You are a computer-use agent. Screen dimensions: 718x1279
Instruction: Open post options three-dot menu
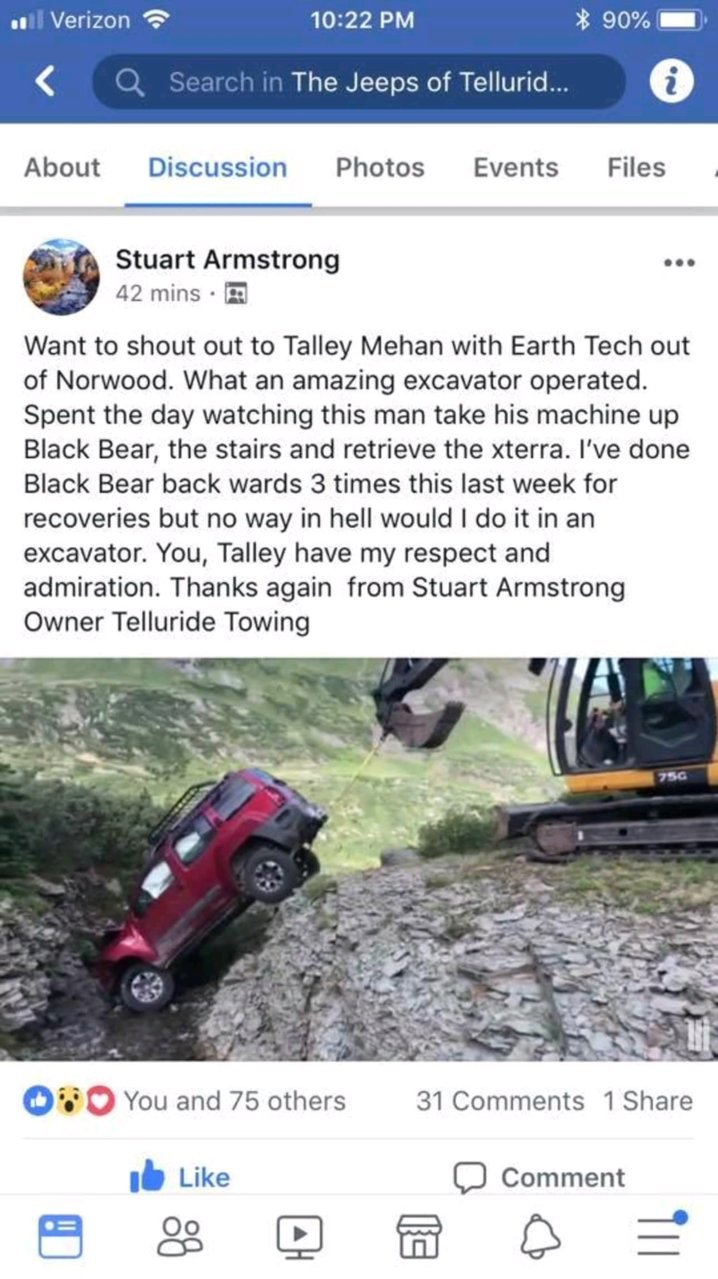click(679, 262)
